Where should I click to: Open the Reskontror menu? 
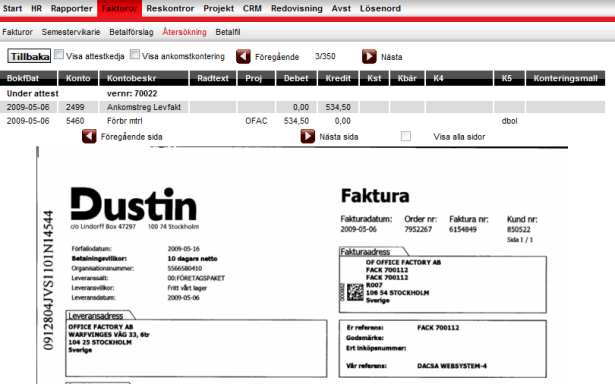[170, 8]
